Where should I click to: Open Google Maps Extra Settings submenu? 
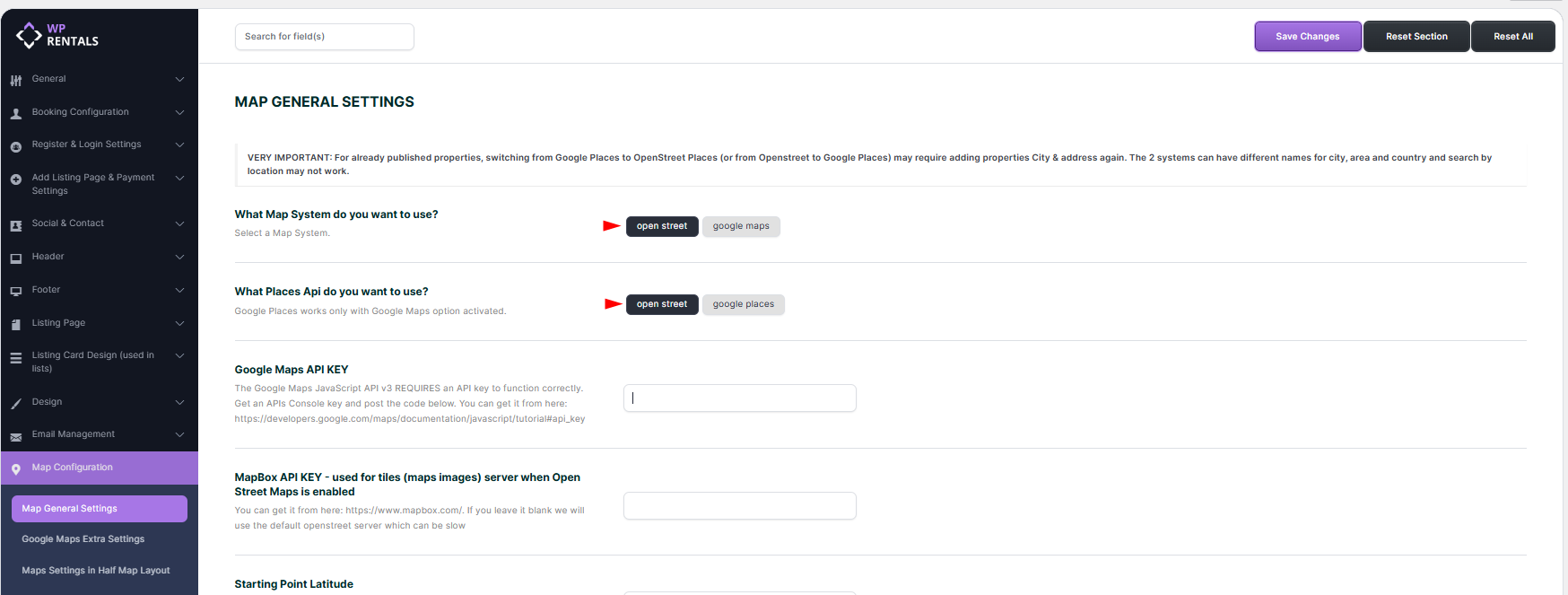(x=83, y=539)
